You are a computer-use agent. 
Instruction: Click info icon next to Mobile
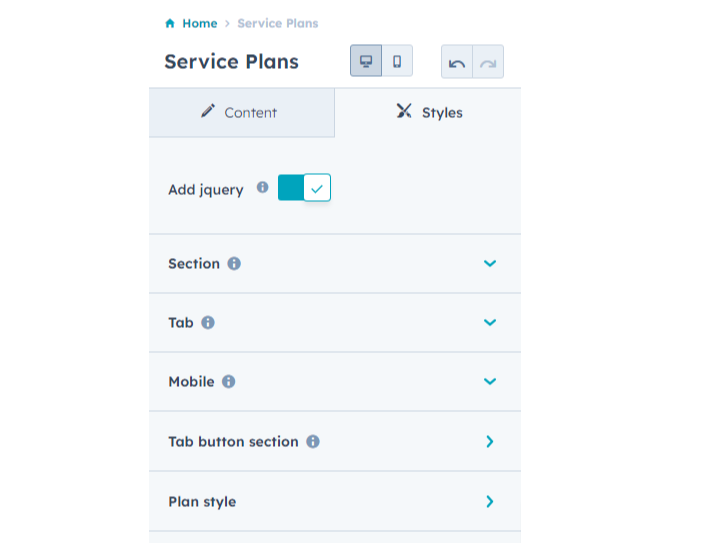pyautogui.click(x=229, y=382)
